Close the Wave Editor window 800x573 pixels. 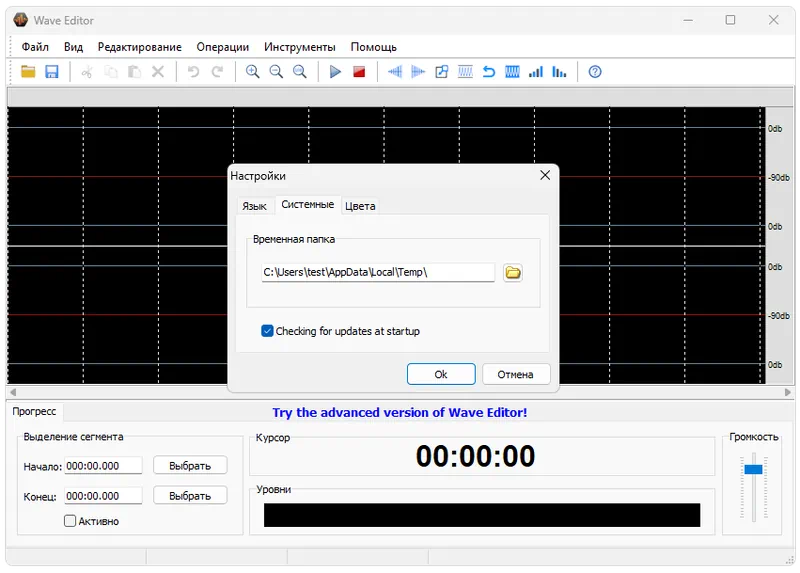point(773,20)
